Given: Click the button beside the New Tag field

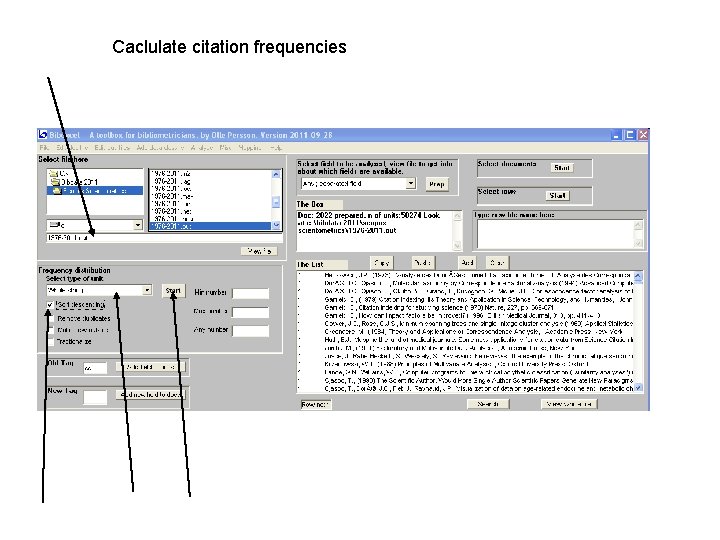Looking at the screenshot, I should (x=151, y=394).
